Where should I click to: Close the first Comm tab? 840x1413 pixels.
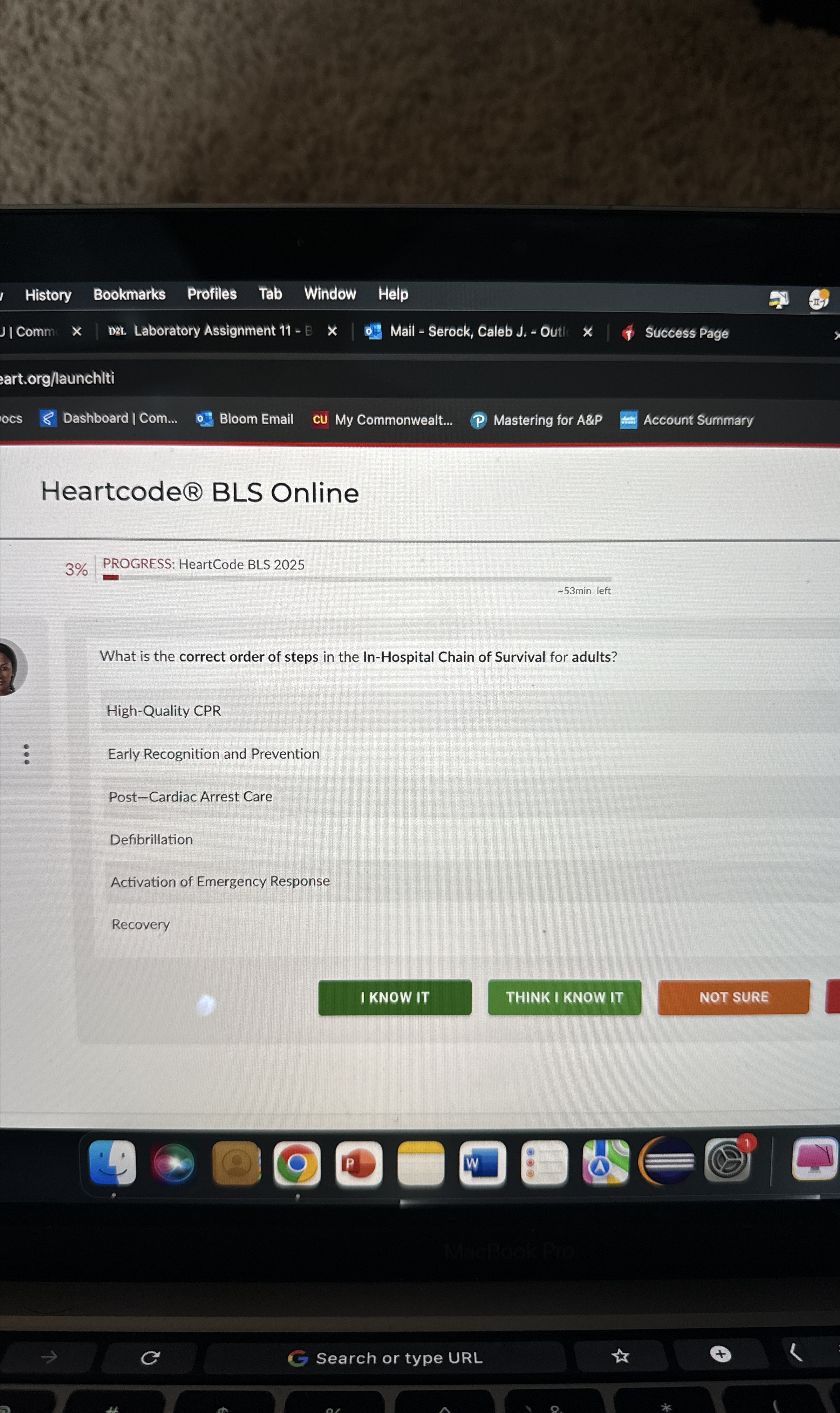pos(77,331)
